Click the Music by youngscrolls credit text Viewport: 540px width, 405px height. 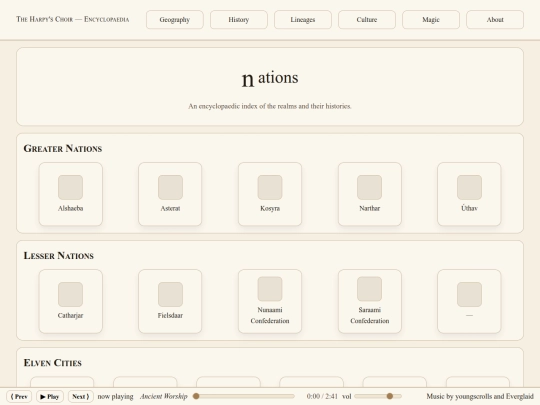pos(480,396)
